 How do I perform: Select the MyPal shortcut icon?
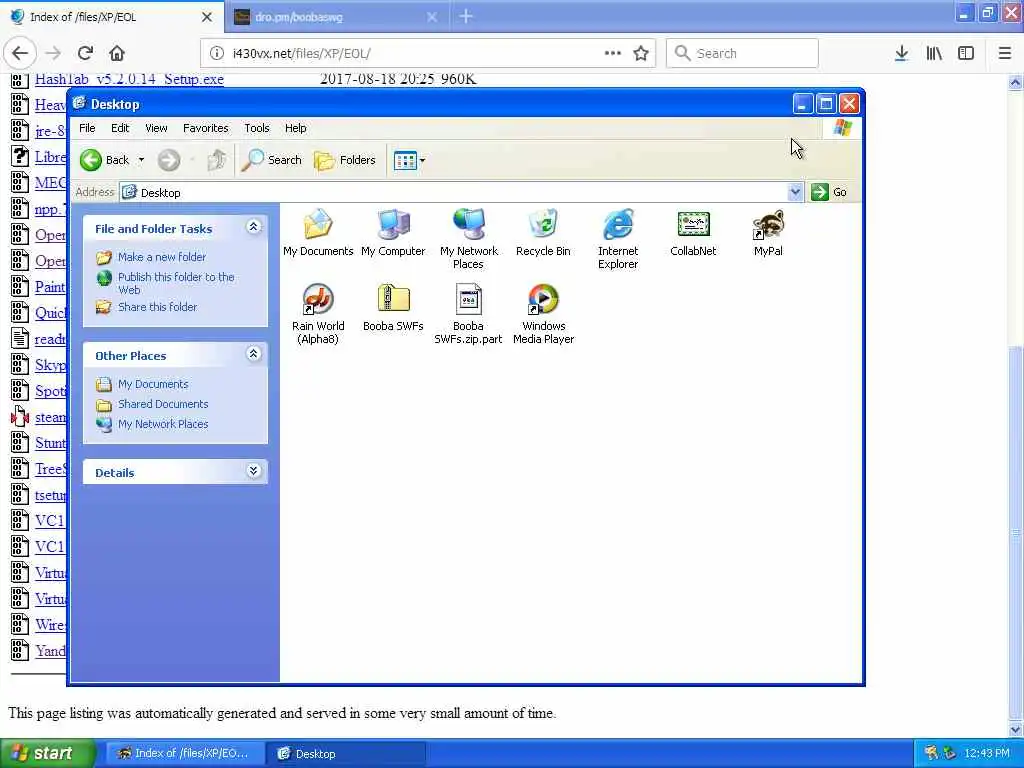pos(768,233)
